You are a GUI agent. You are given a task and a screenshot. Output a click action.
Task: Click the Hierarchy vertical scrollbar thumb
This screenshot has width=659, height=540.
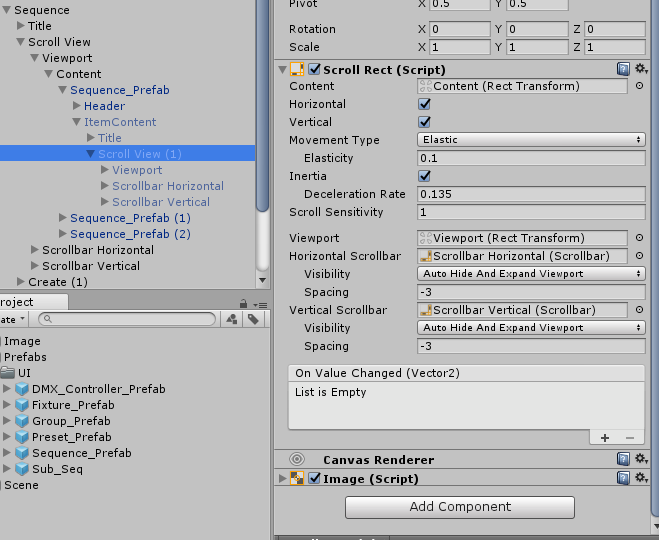click(263, 105)
